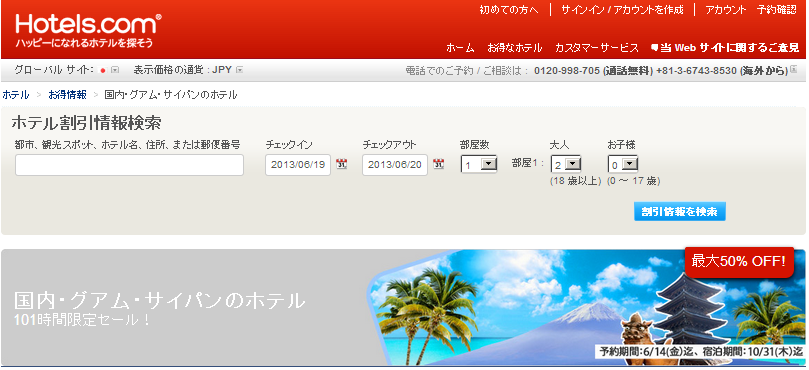Click the 予約確認 link
Screen dimensions: 809x370
tap(777, 9)
